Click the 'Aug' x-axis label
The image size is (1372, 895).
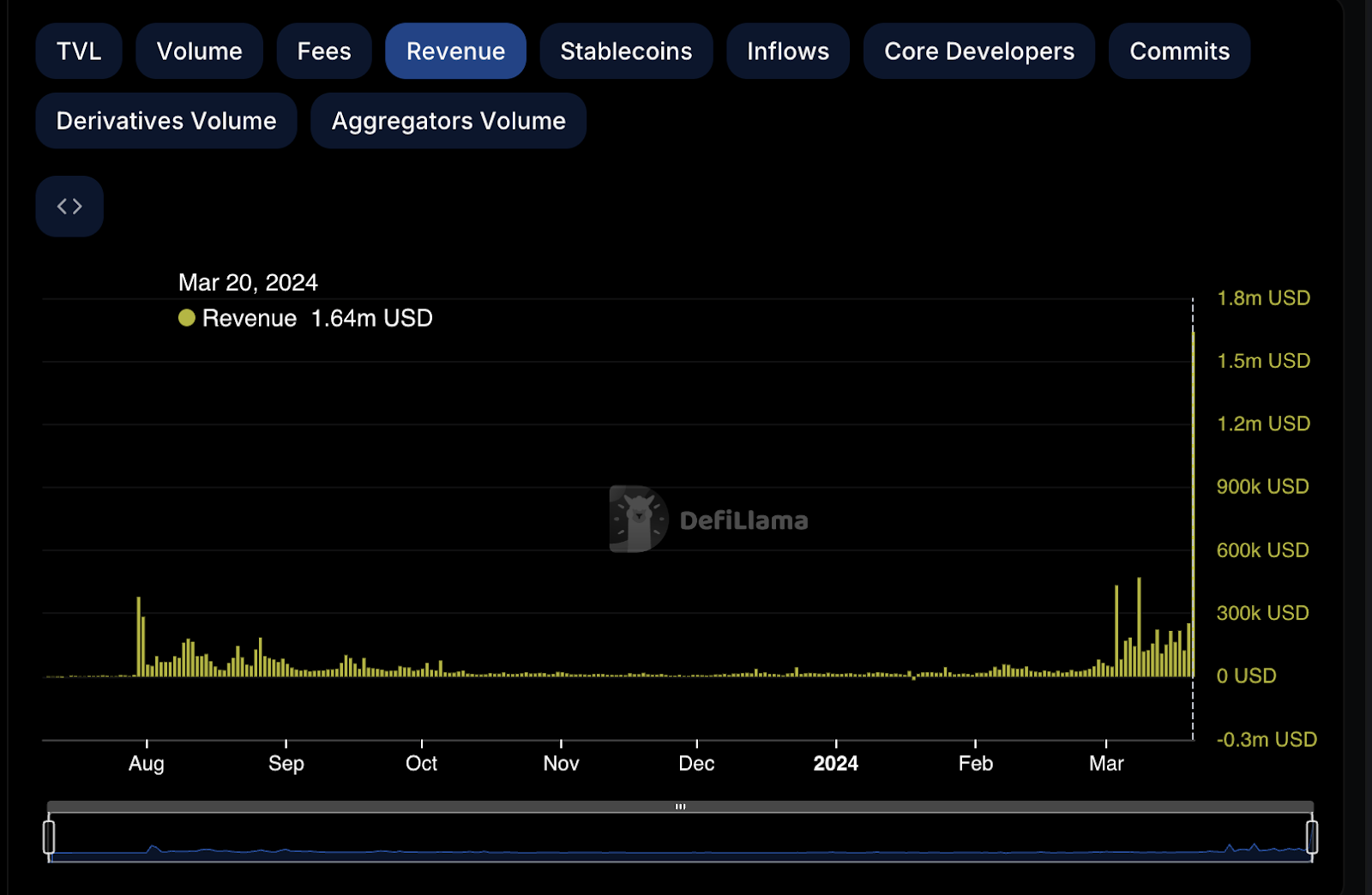[147, 763]
